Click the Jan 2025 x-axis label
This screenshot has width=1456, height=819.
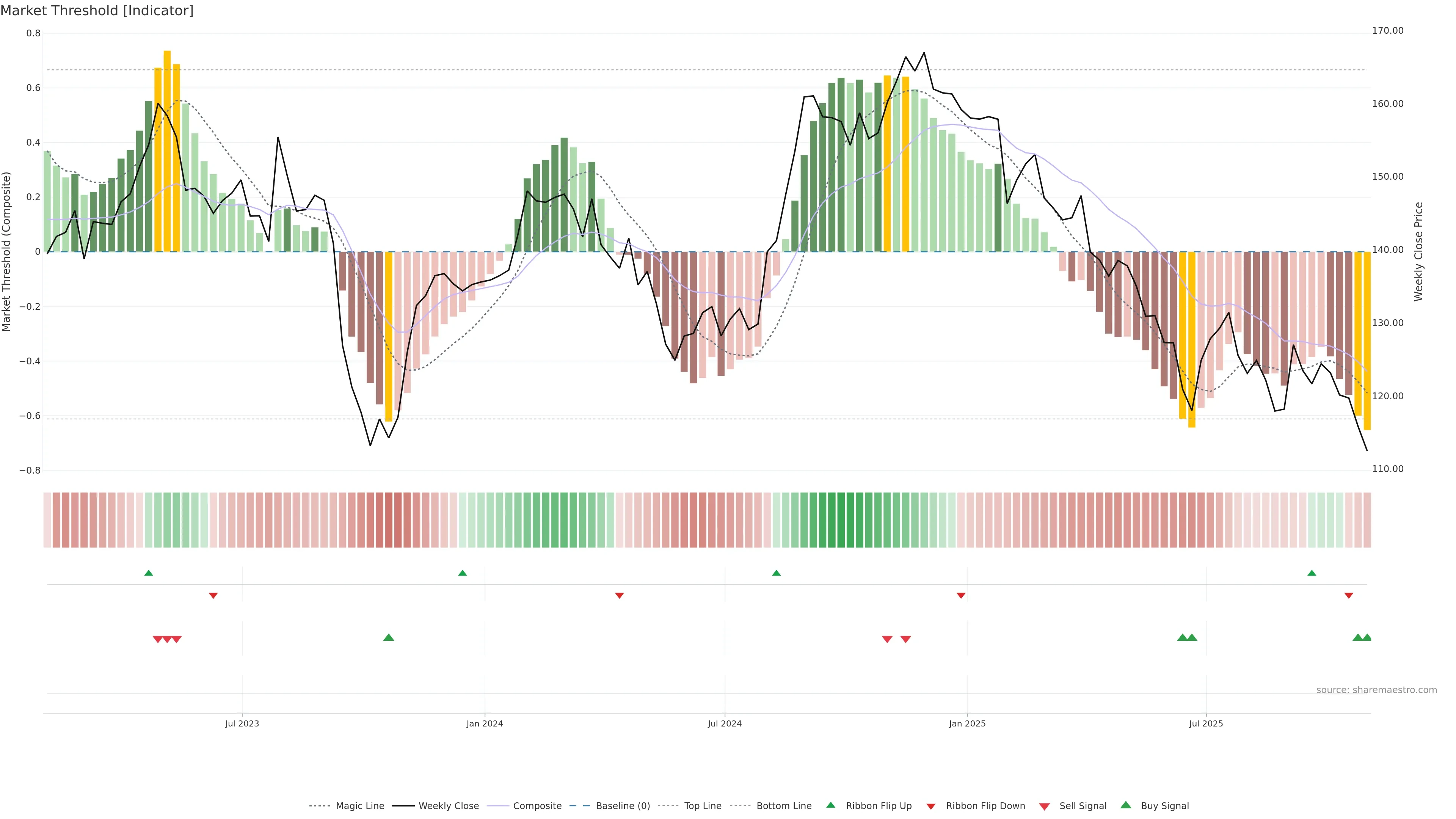tap(967, 723)
